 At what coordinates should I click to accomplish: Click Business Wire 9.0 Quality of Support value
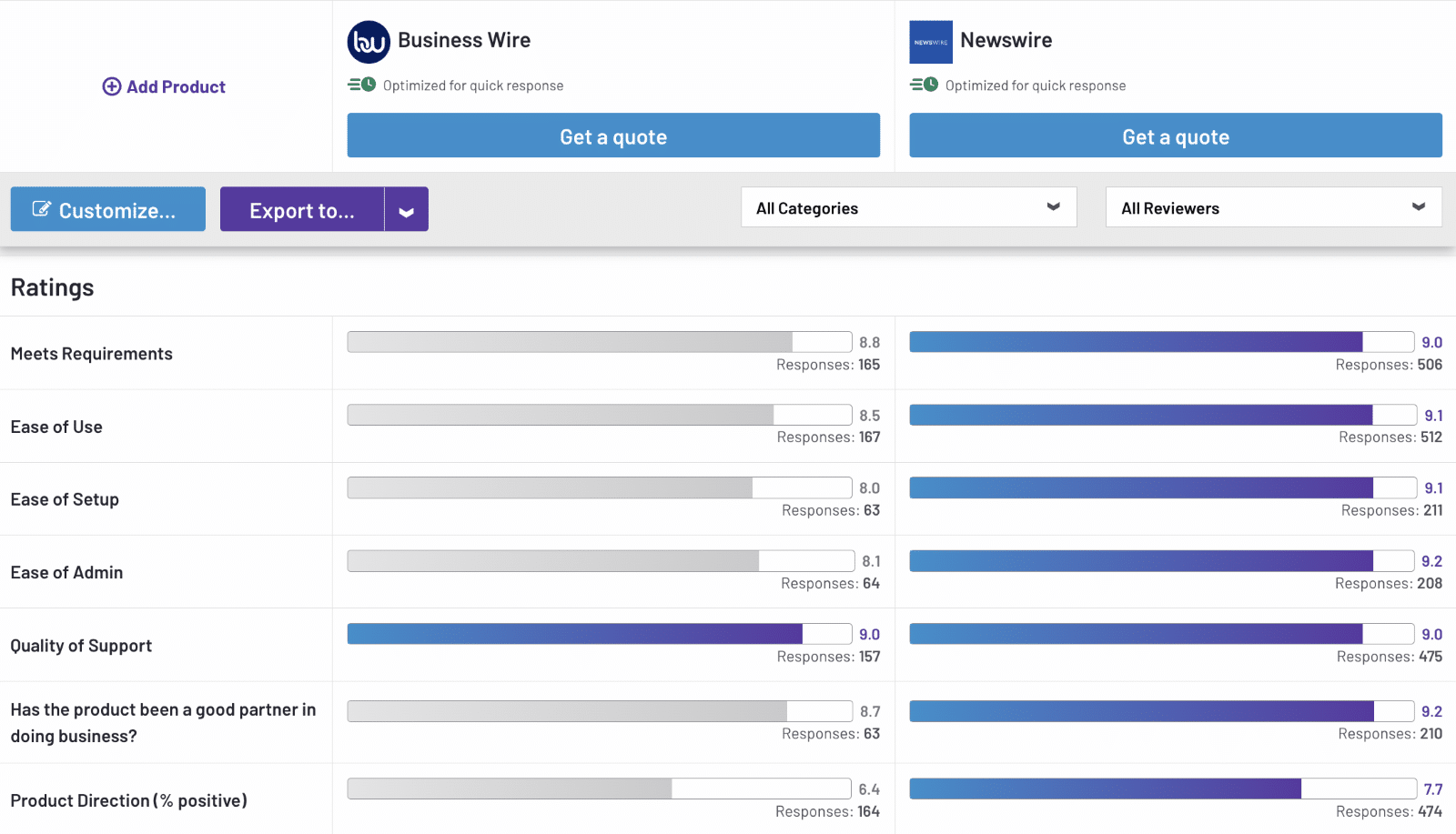[870, 634]
